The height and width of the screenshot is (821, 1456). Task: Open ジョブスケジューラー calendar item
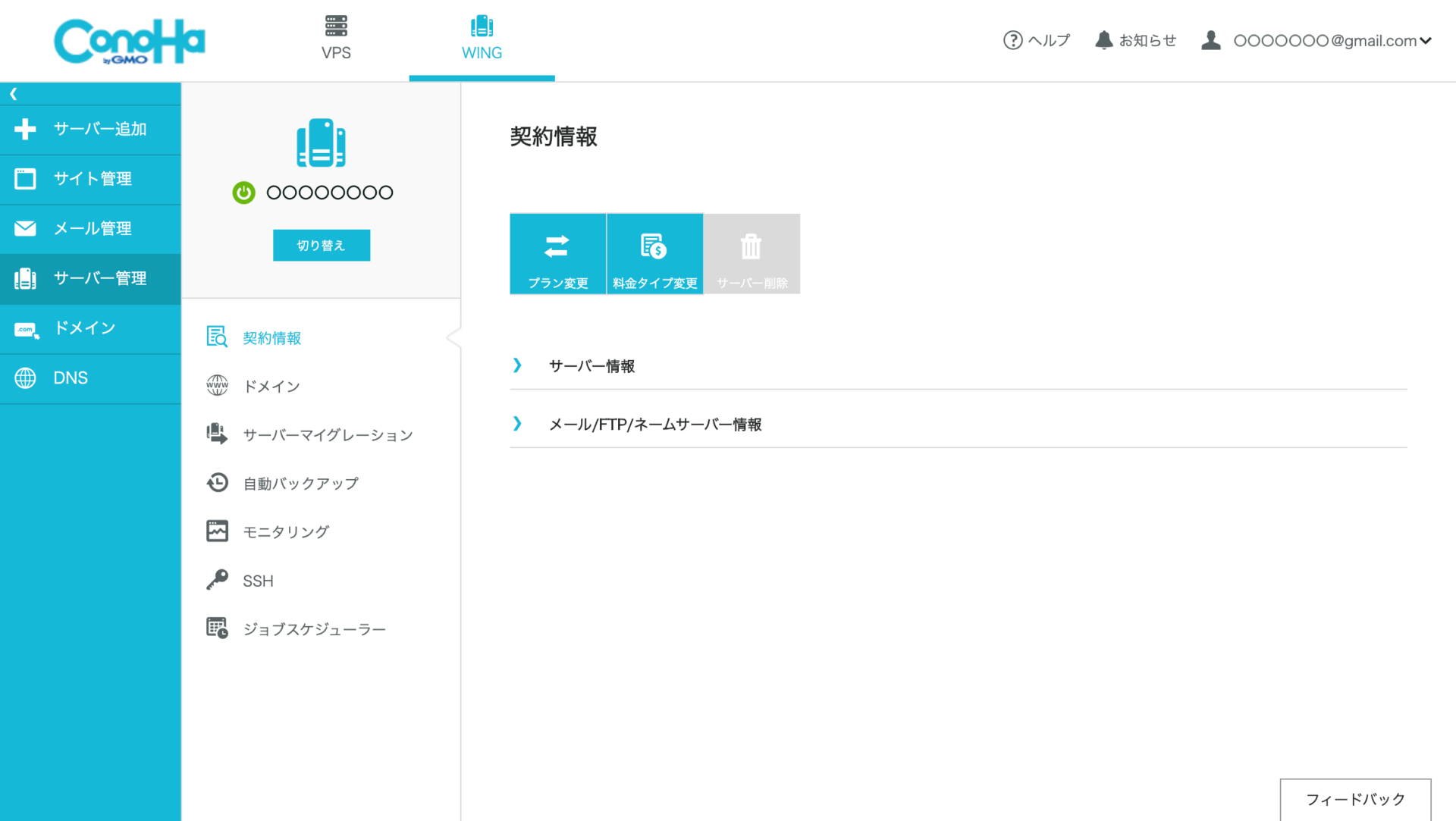[x=314, y=629]
